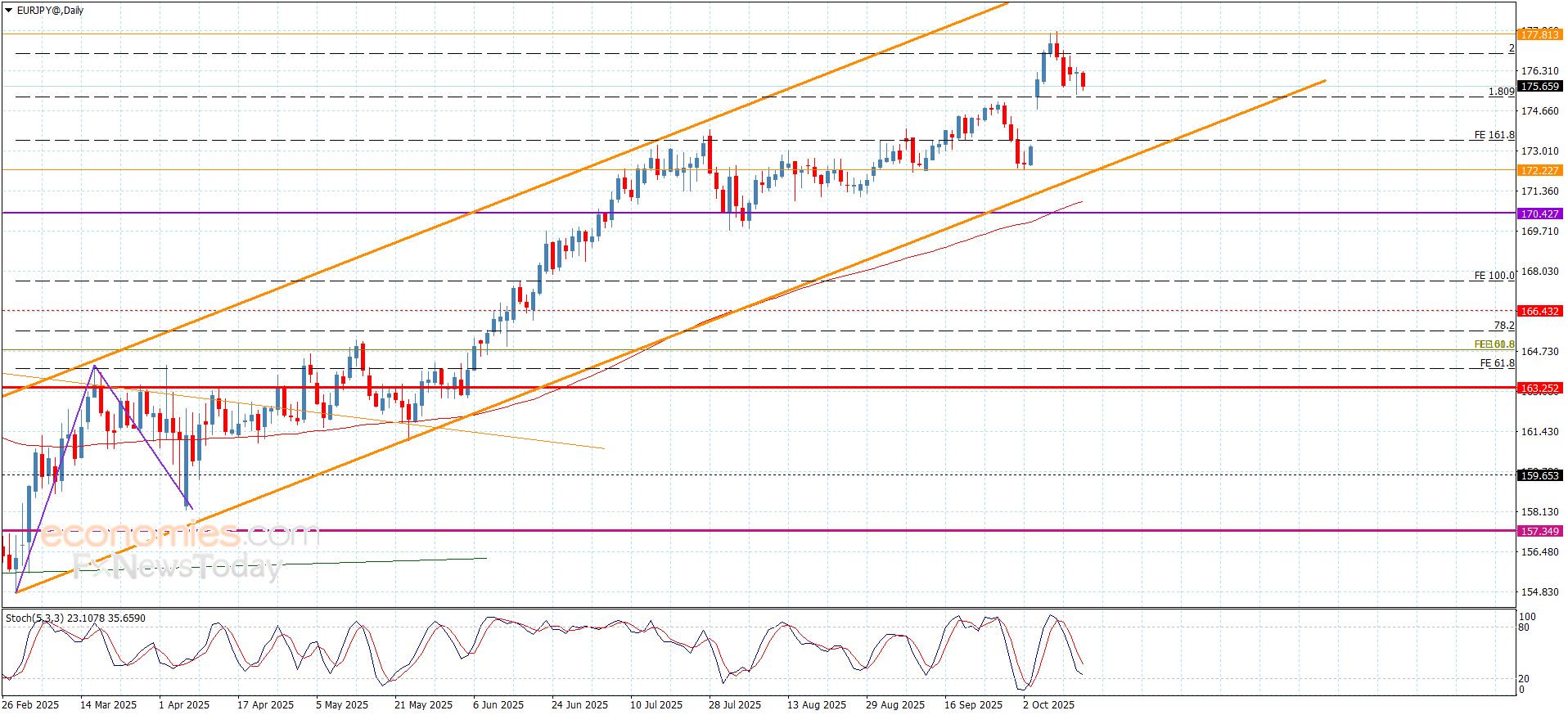Click the stochastic 80 level marker

tap(1524, 627)
